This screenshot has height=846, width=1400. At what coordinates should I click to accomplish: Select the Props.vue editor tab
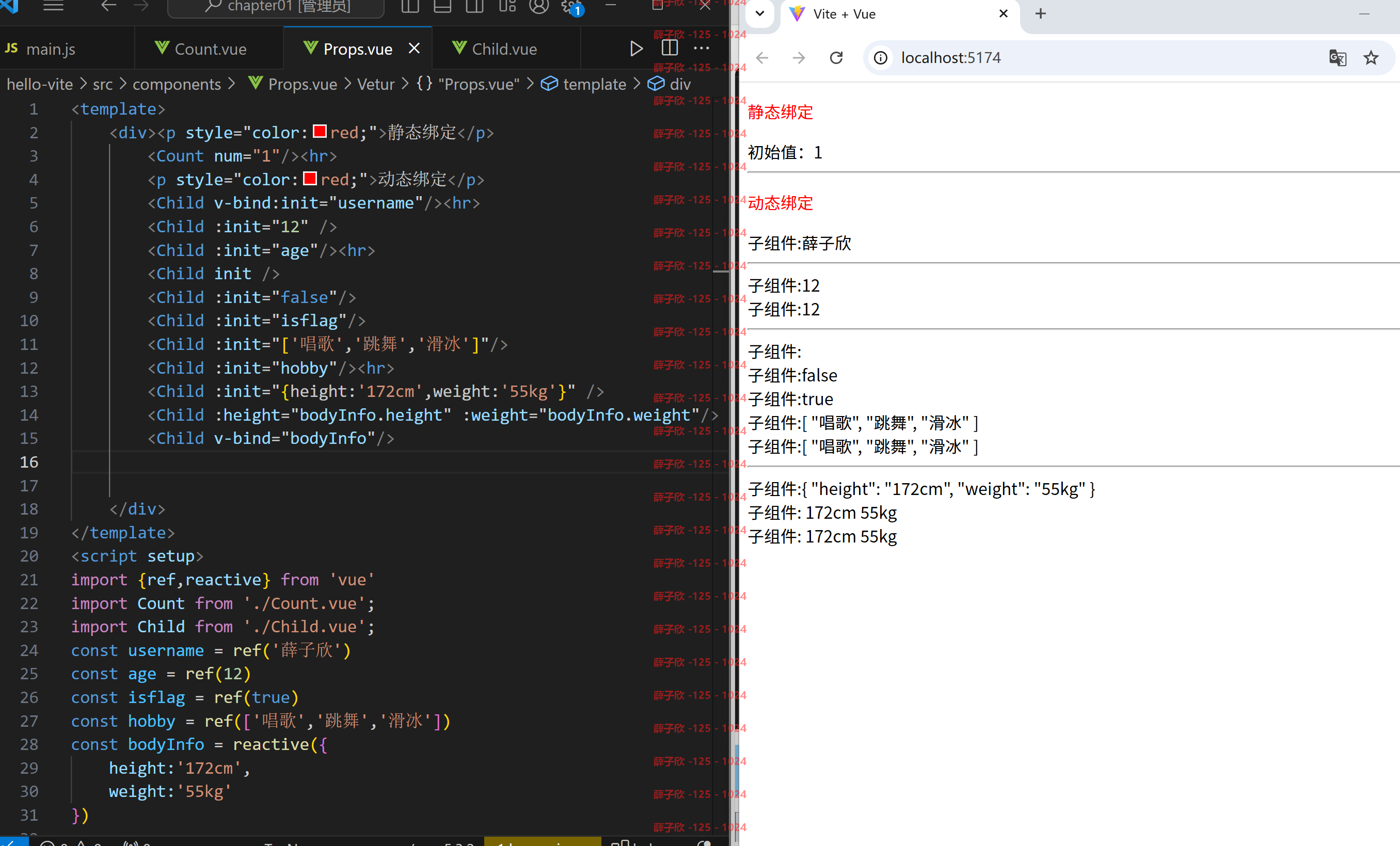tap(358, 49)
